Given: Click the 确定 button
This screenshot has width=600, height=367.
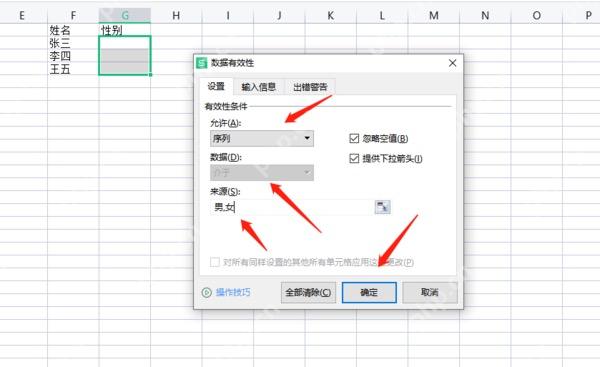Looking at the screenshot, I should 369,293.
